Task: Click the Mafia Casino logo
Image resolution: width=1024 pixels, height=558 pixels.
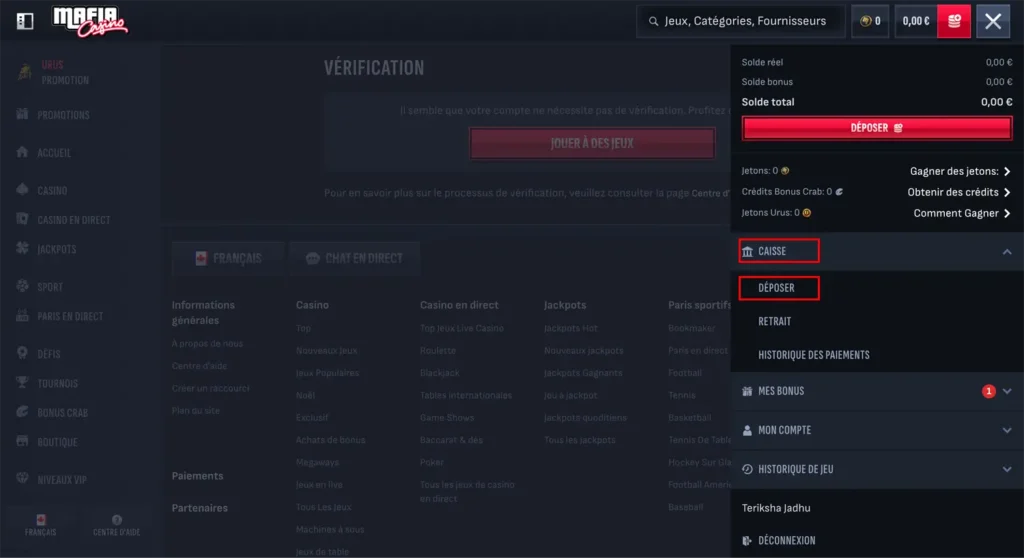Action: click(x=90, y=22)
